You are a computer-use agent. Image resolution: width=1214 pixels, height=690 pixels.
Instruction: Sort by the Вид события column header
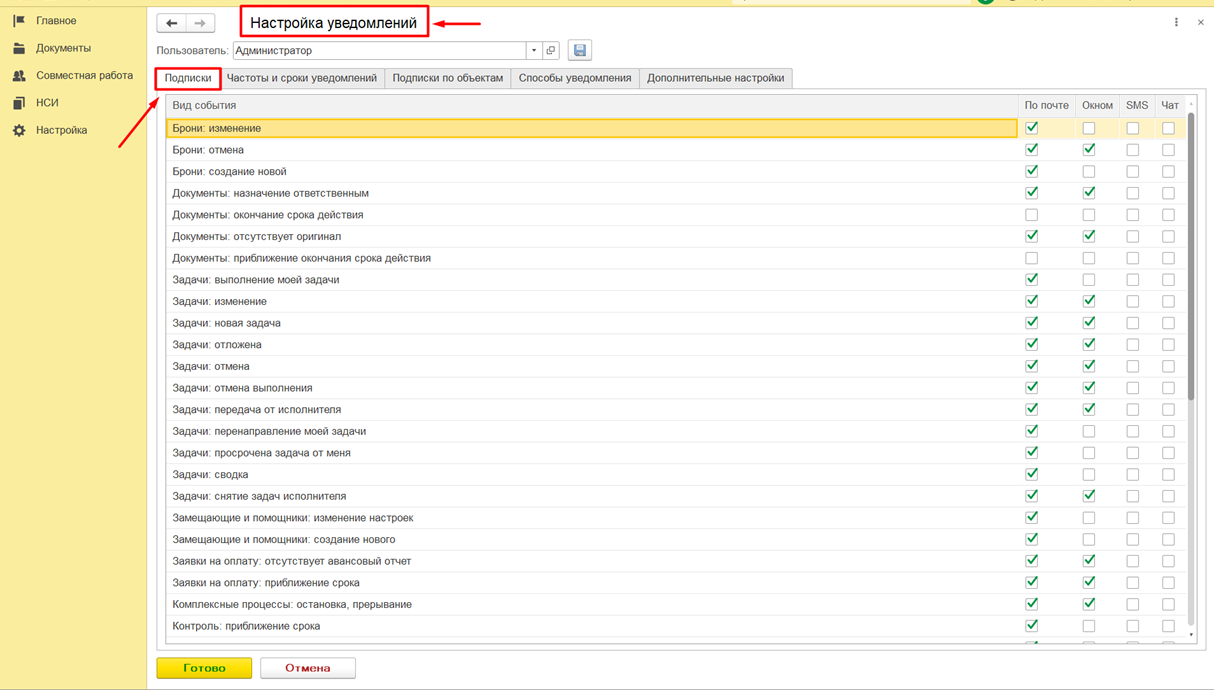point(592,105)
